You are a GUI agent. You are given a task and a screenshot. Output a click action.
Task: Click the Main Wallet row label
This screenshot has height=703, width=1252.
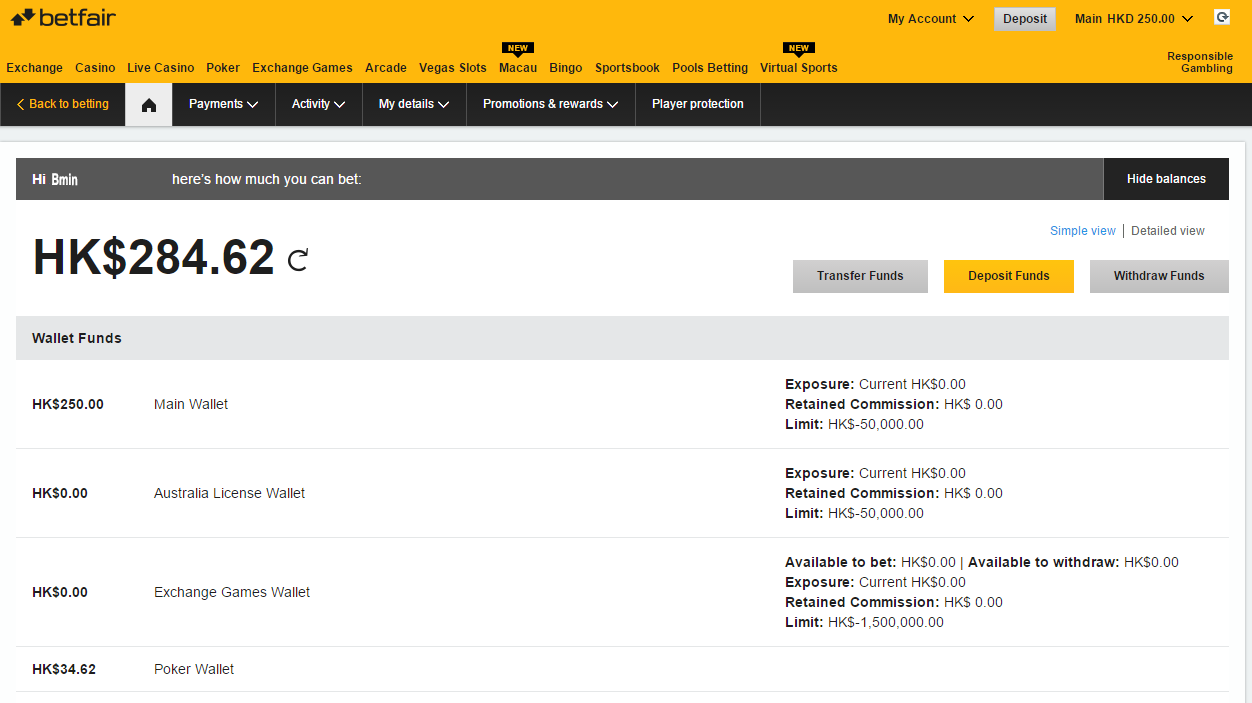191,405
